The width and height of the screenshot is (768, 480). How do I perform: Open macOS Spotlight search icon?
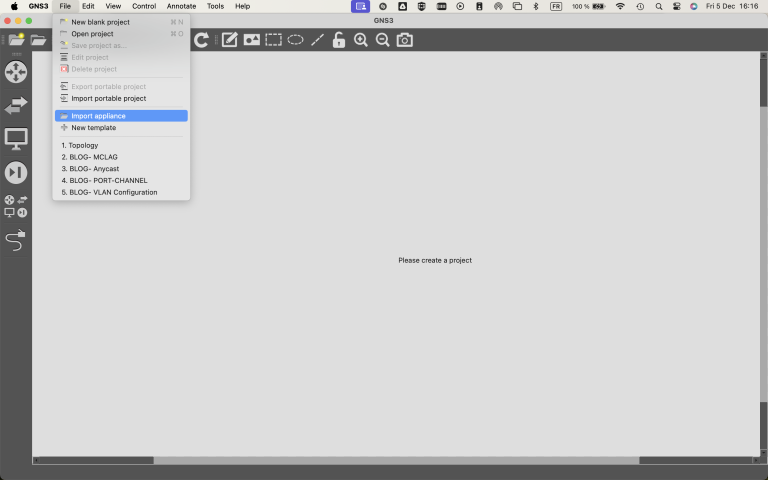(x=658, y=6)
